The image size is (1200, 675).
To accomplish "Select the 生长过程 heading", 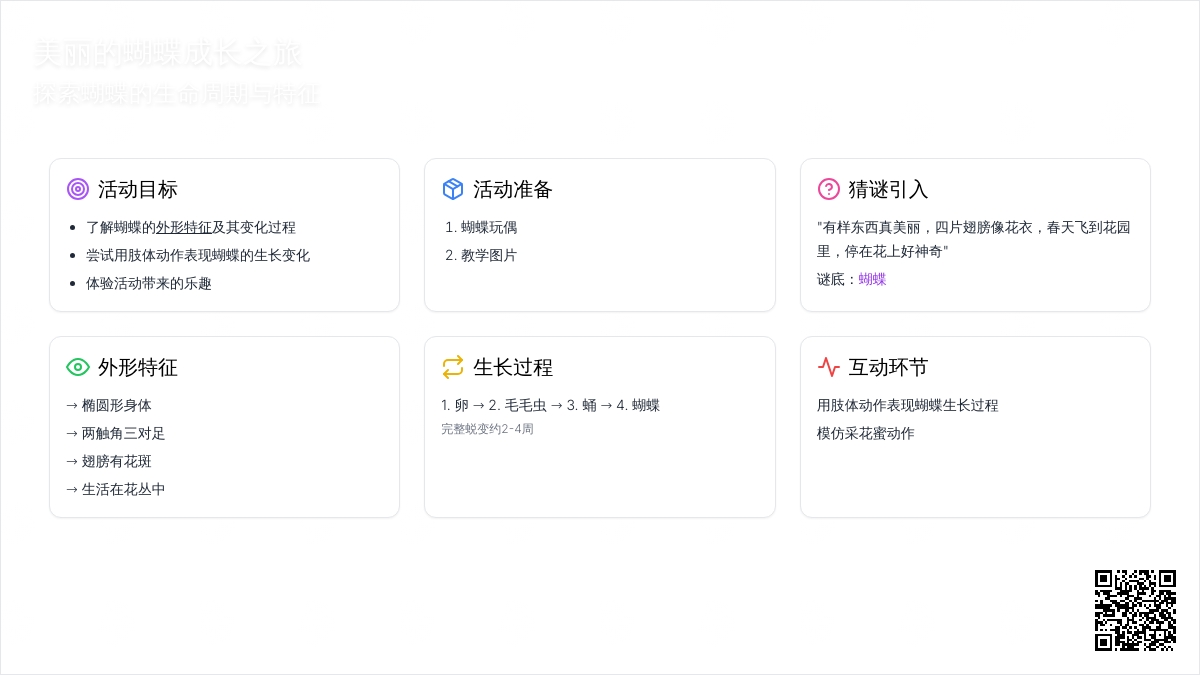I will 513,367.
